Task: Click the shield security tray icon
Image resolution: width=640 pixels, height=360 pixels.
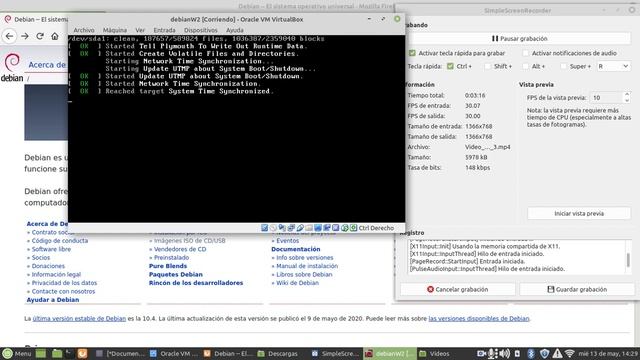Action: (x=544, y=353)
